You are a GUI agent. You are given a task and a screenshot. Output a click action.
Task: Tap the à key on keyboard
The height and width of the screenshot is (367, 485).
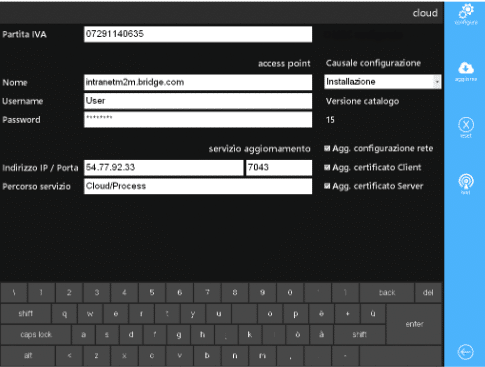click(321, 334)
